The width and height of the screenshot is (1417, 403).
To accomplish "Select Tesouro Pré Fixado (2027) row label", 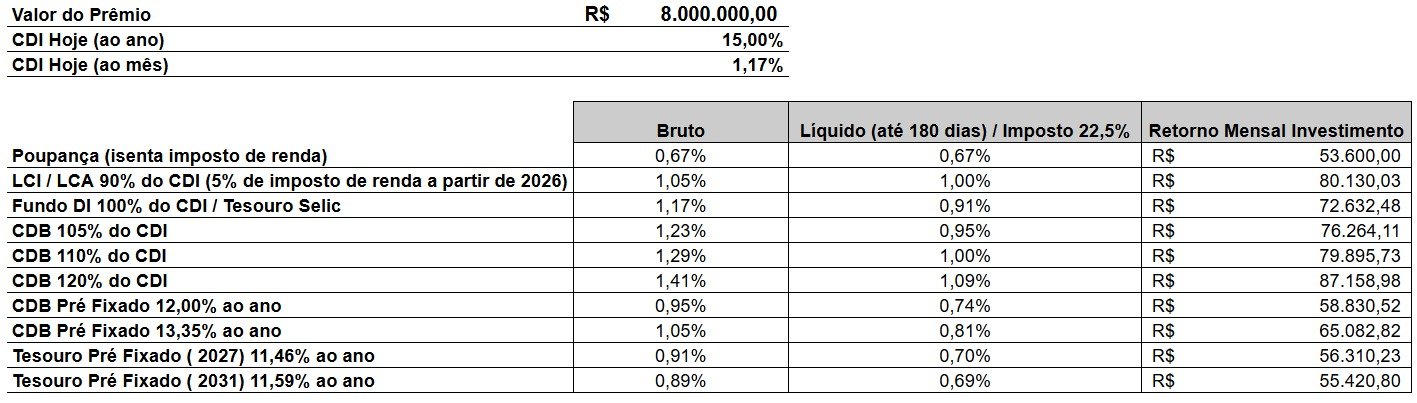I will pyautogui.click(x=193, y=356).
